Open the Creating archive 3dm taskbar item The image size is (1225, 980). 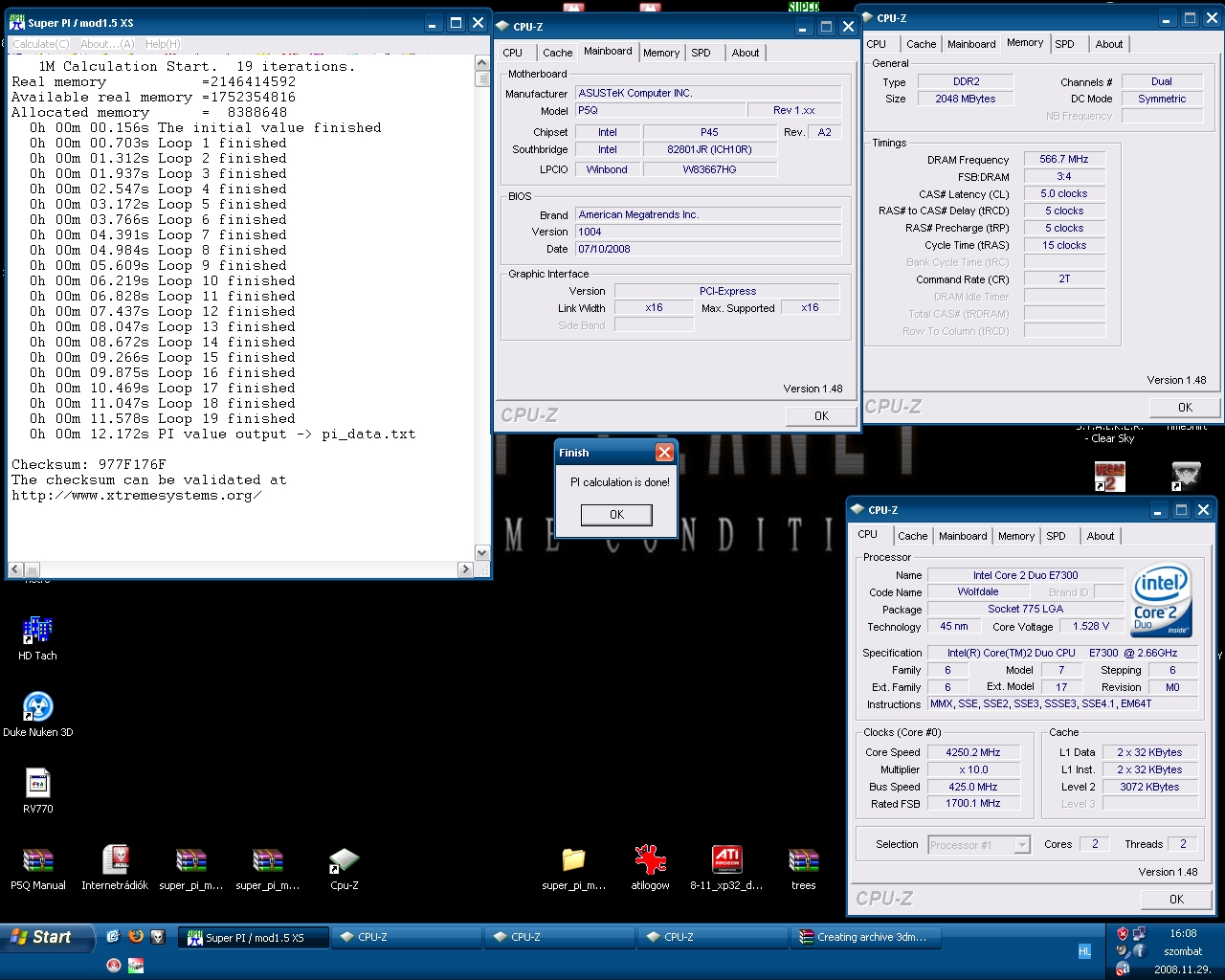click(x=866, y=938)
